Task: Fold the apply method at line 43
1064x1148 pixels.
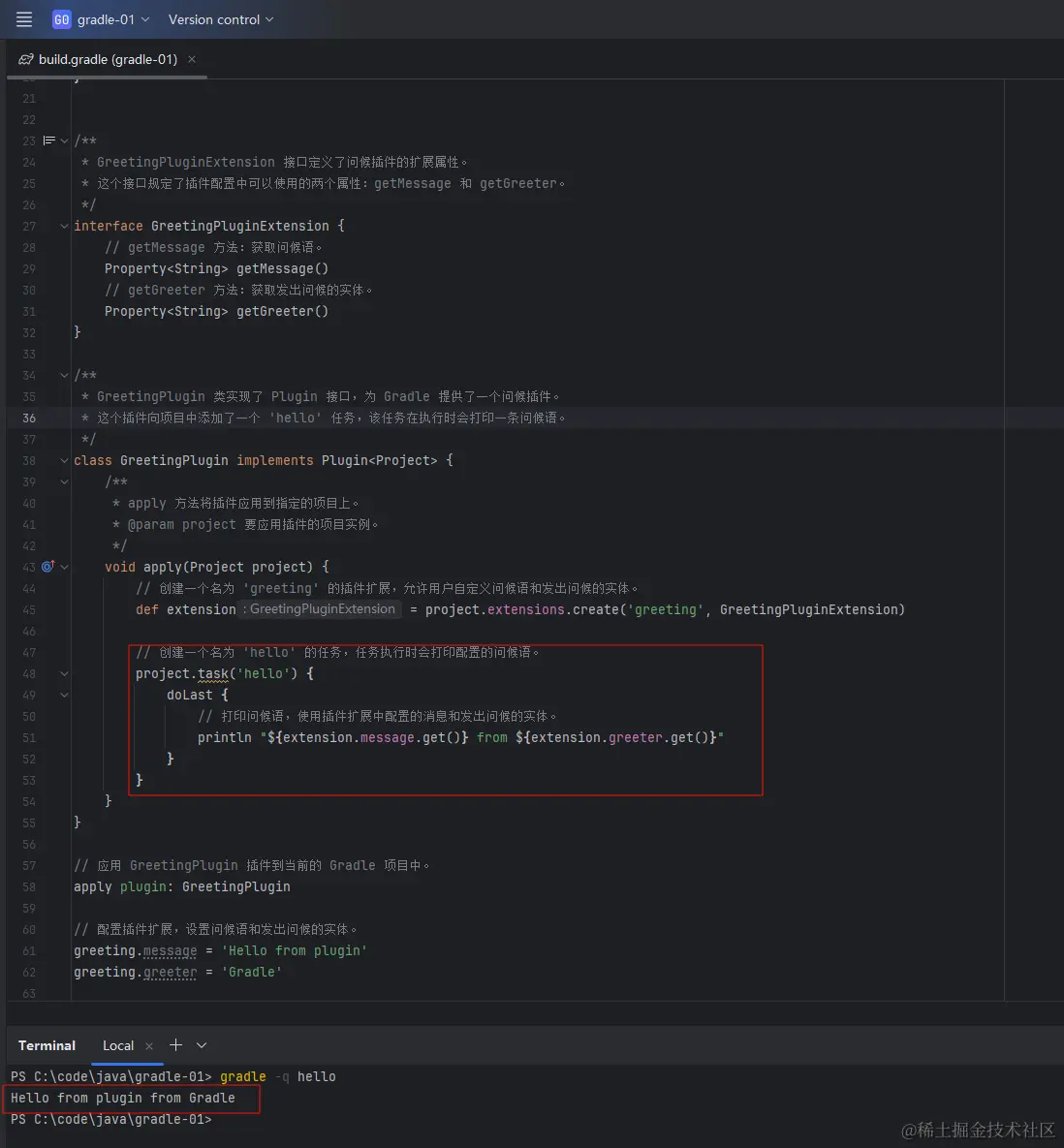Action: click(64, 567)
